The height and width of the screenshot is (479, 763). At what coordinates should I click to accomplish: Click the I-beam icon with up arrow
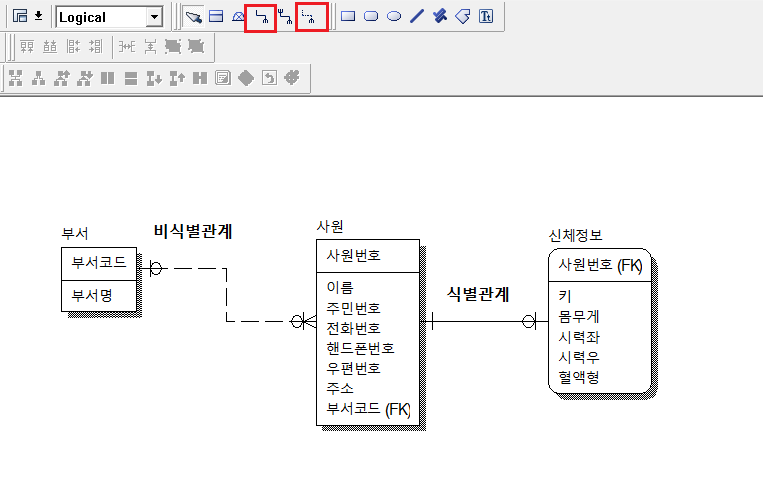coord(177,78)
